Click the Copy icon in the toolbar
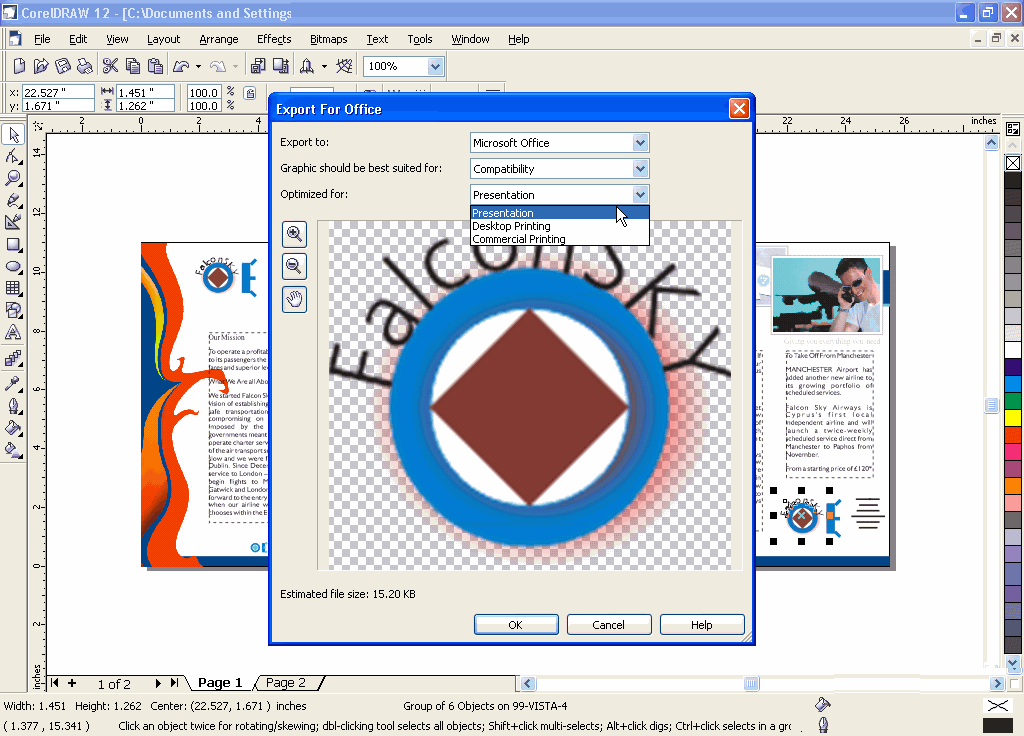This screenshot has height=736, width=1024. [x=133, y=66]
